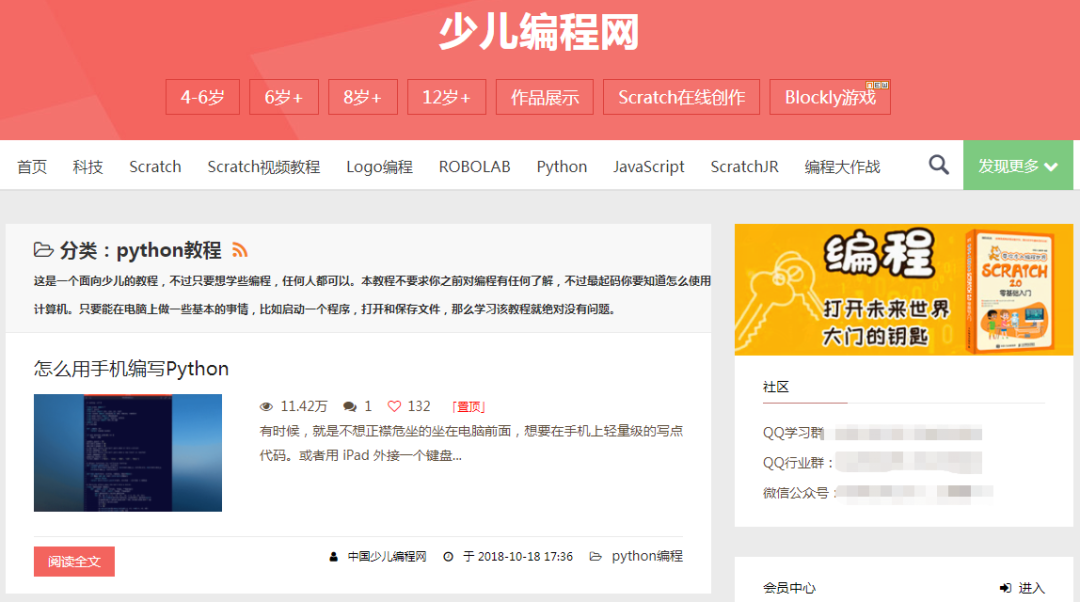Click the heart like icon with 132

pyautogui.click(x=394, y=406)
